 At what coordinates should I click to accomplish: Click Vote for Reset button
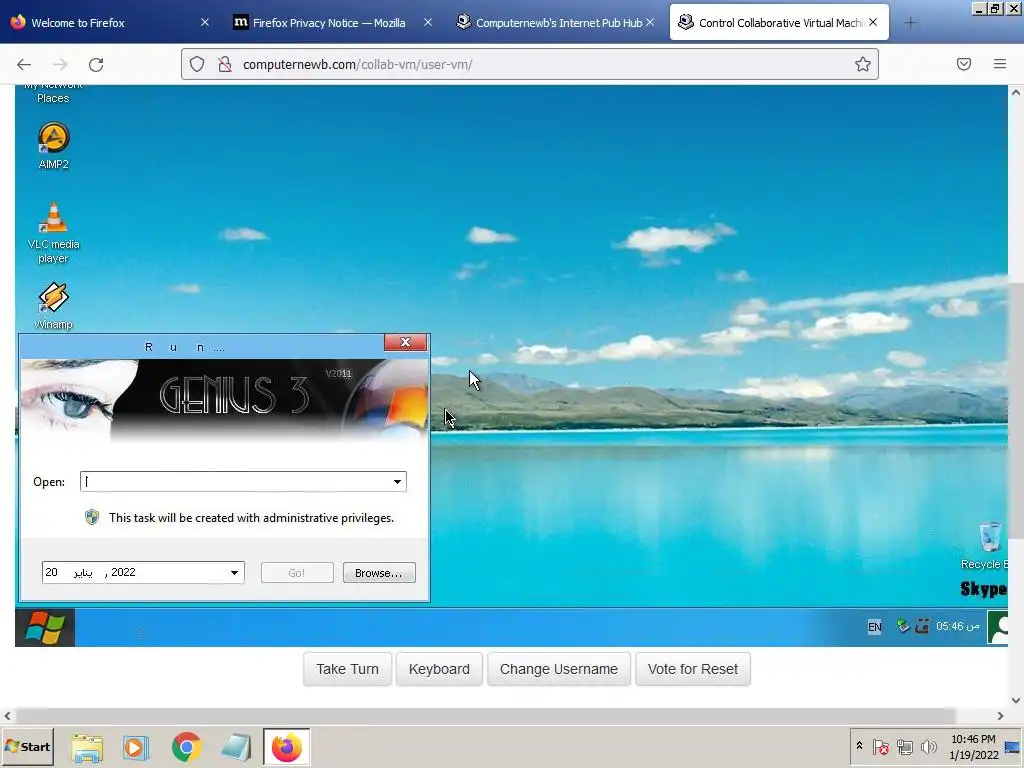[693, 669]
